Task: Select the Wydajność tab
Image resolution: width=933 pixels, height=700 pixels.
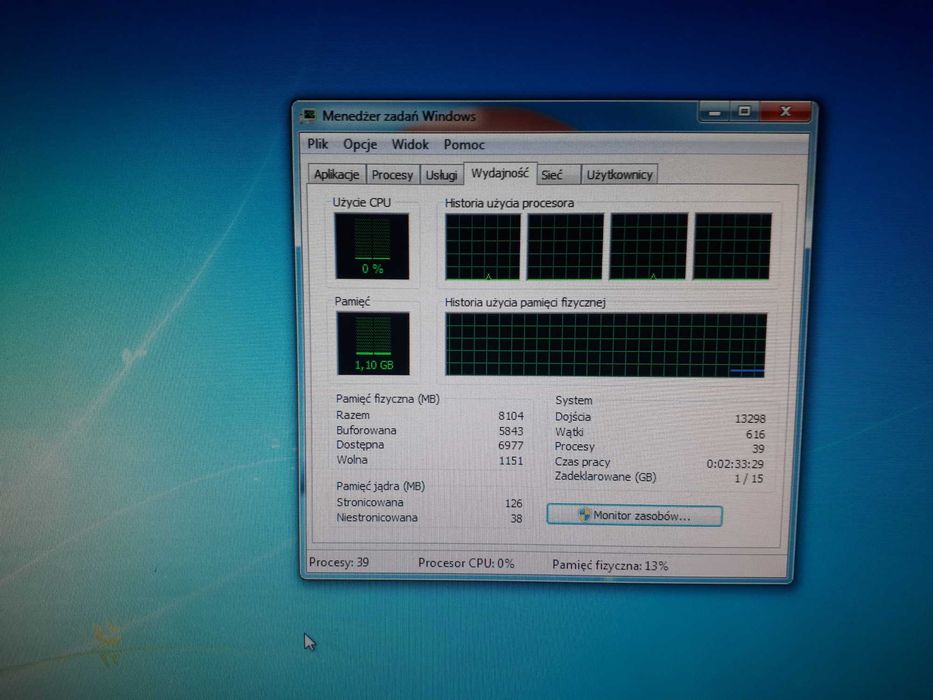Action: coord(500,173)
